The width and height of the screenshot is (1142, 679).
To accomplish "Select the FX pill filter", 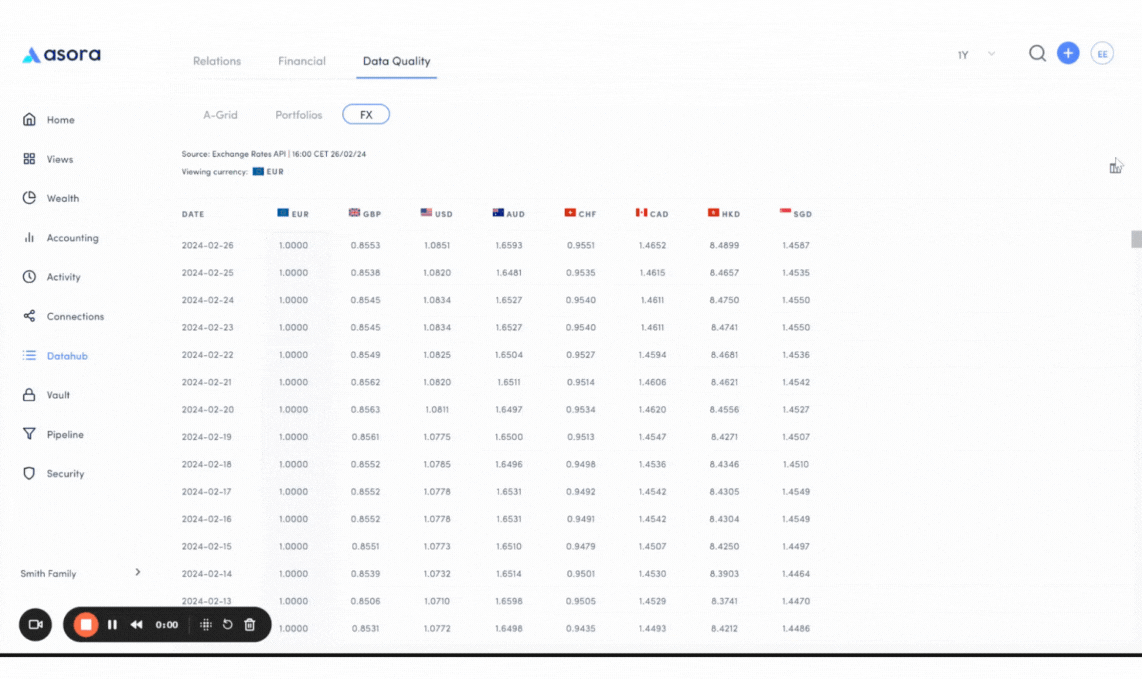I will 366,115.
